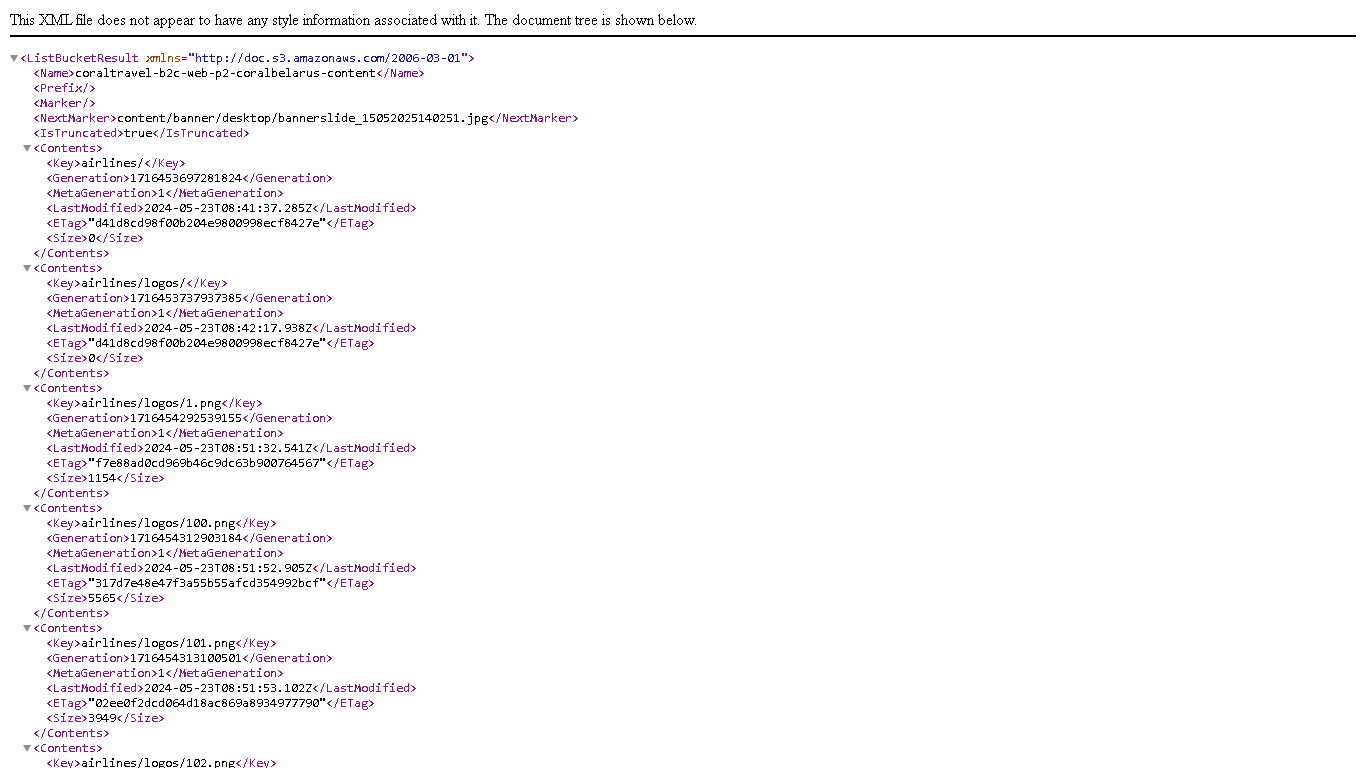This screenshot has height=768, width=1366.
Task: Click the Size 5565 line
Action: tap(105, 598)
